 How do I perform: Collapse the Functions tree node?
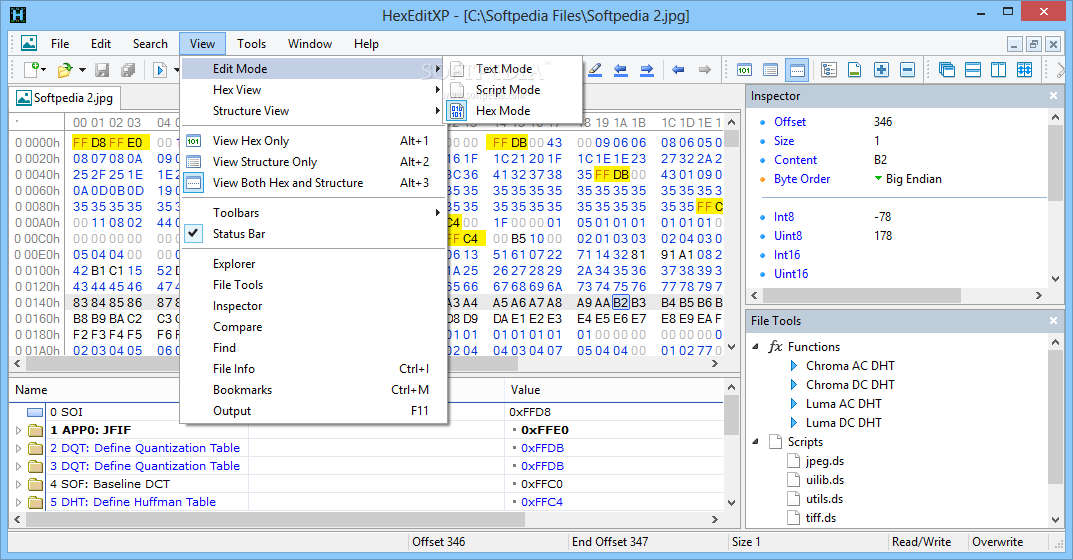click(755, 346)
